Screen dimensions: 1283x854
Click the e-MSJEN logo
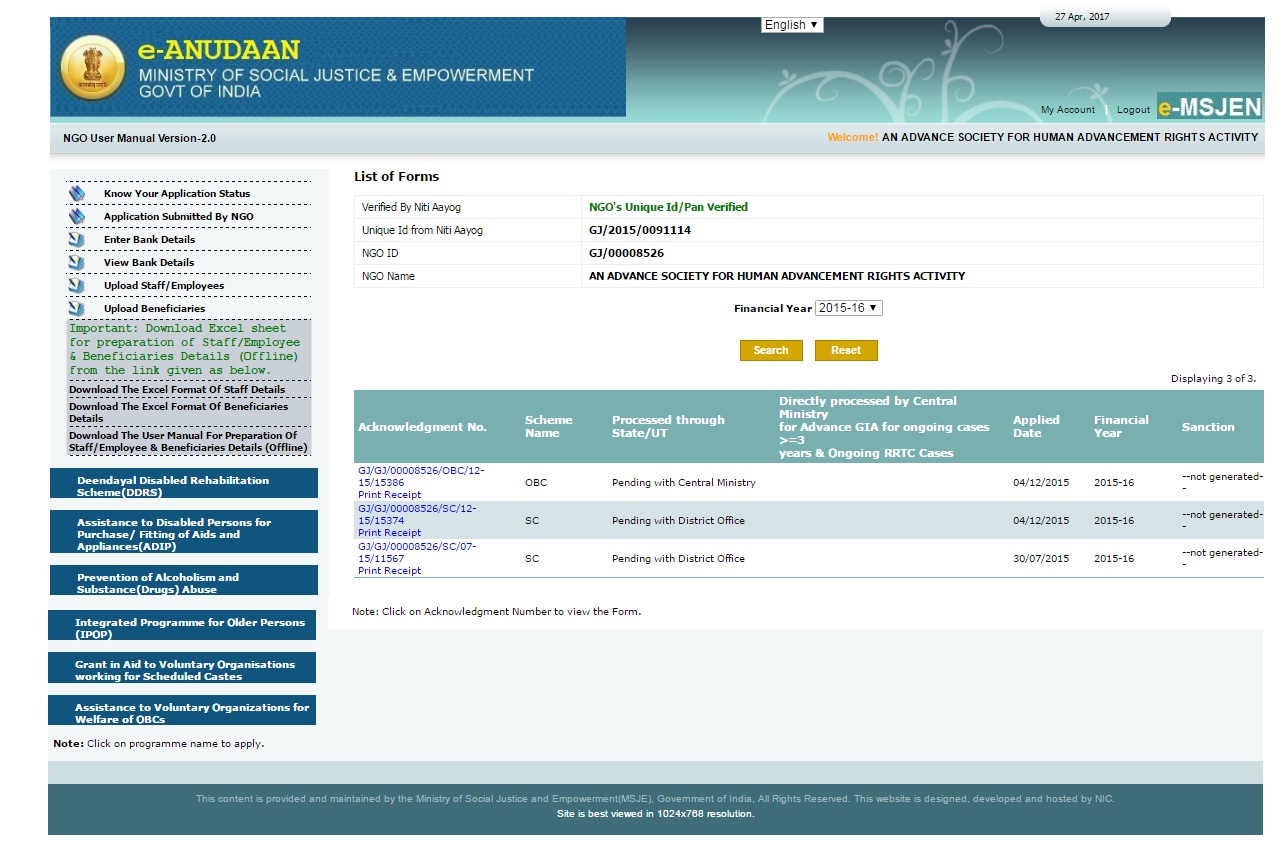point(1209,106)
